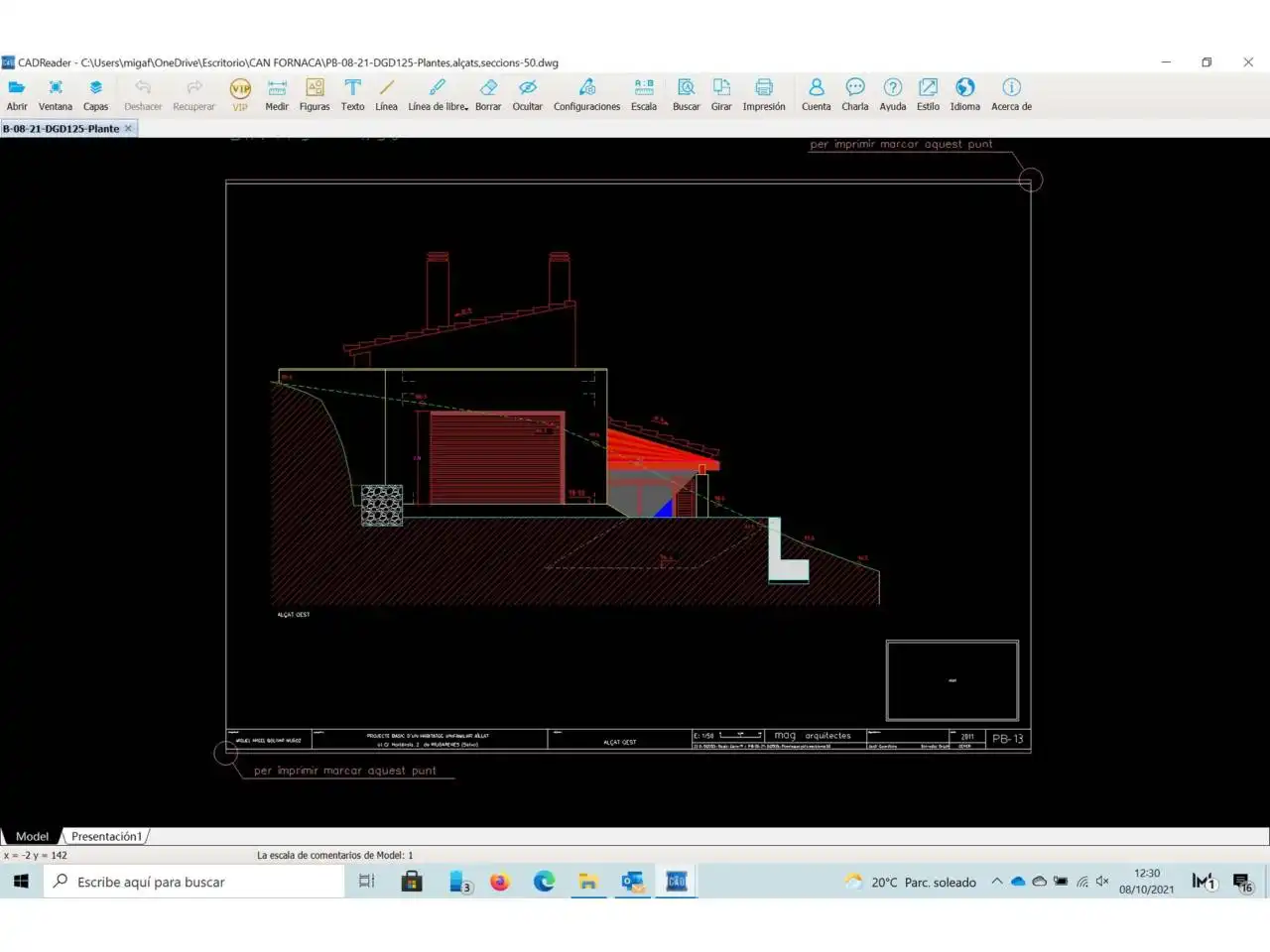1270x952 pixels.
Task: Redo the last action with Recuperar
Action: (193, 94)
